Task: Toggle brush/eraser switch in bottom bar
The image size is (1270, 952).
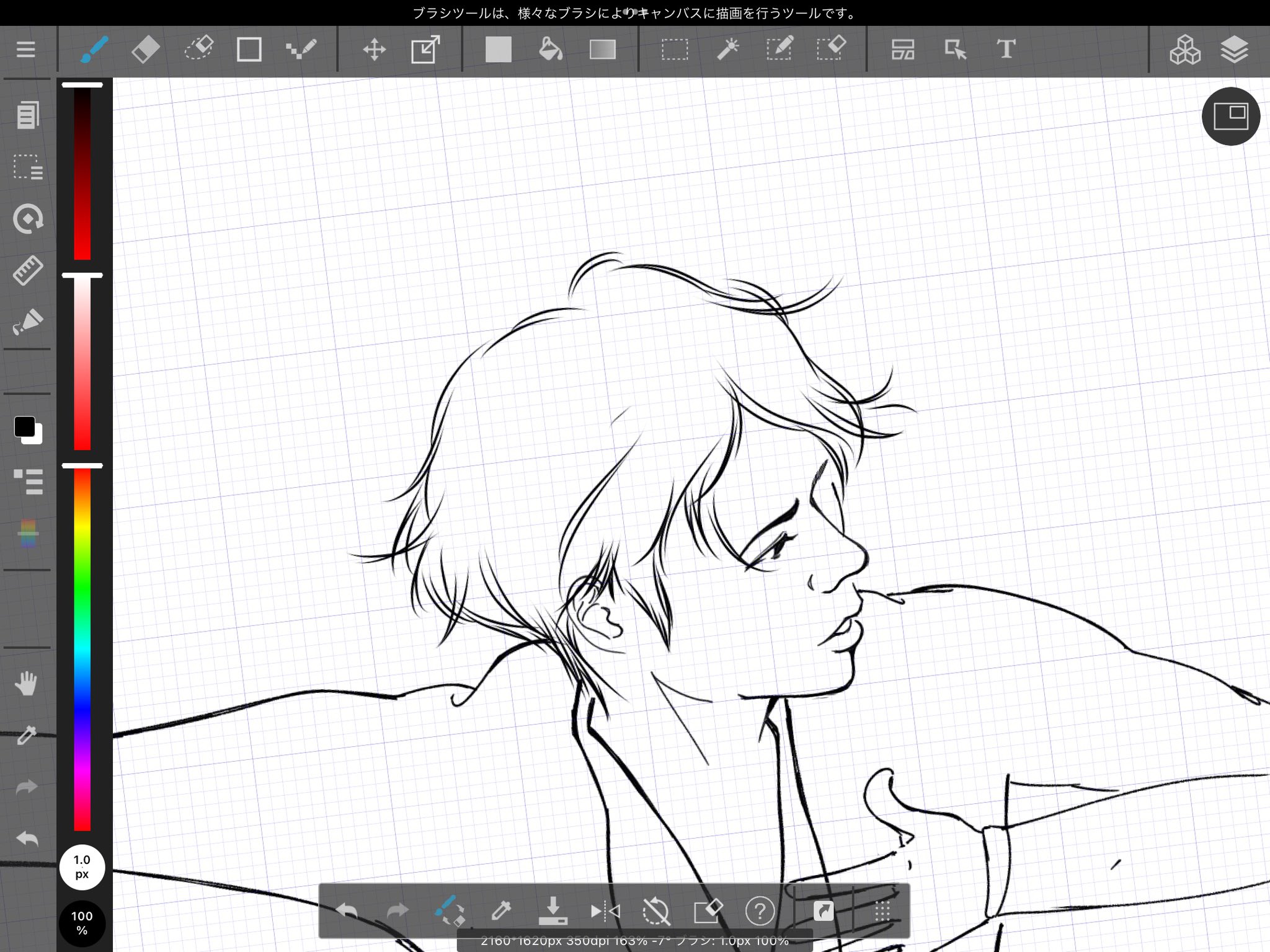Action: click(449, 910)
